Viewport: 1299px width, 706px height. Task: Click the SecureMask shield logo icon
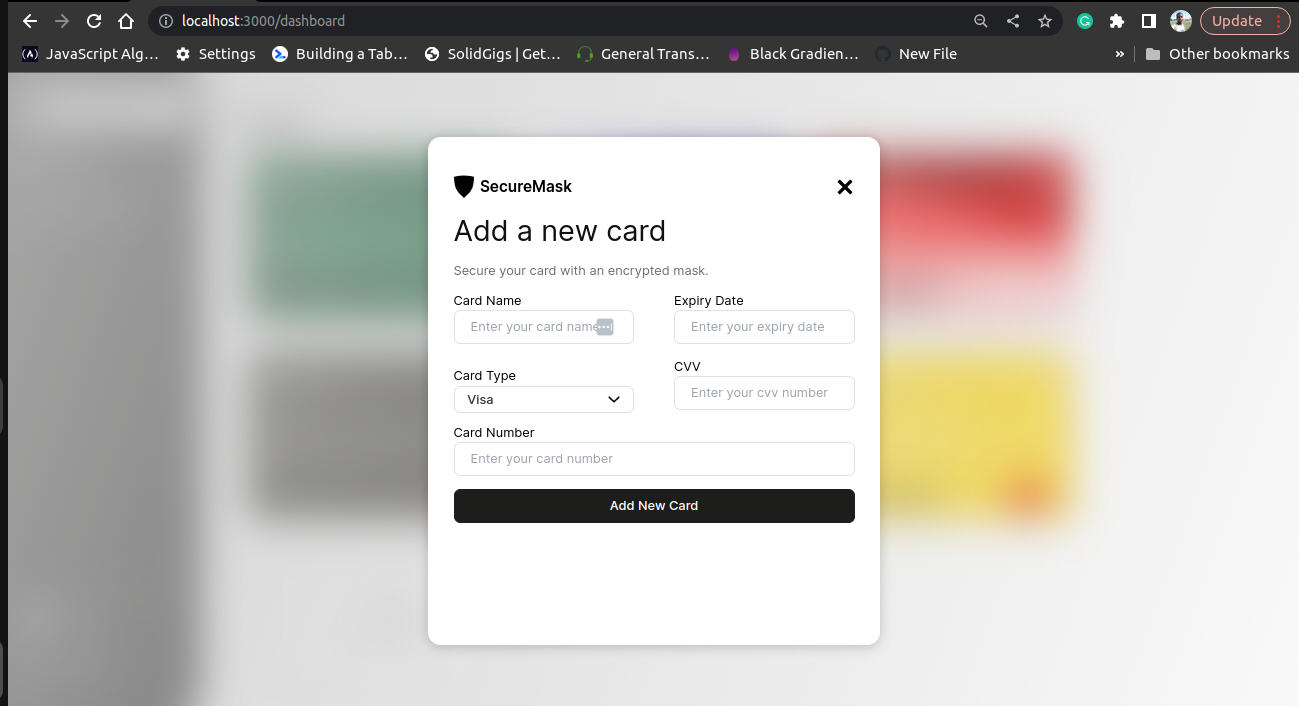point(463,187)
